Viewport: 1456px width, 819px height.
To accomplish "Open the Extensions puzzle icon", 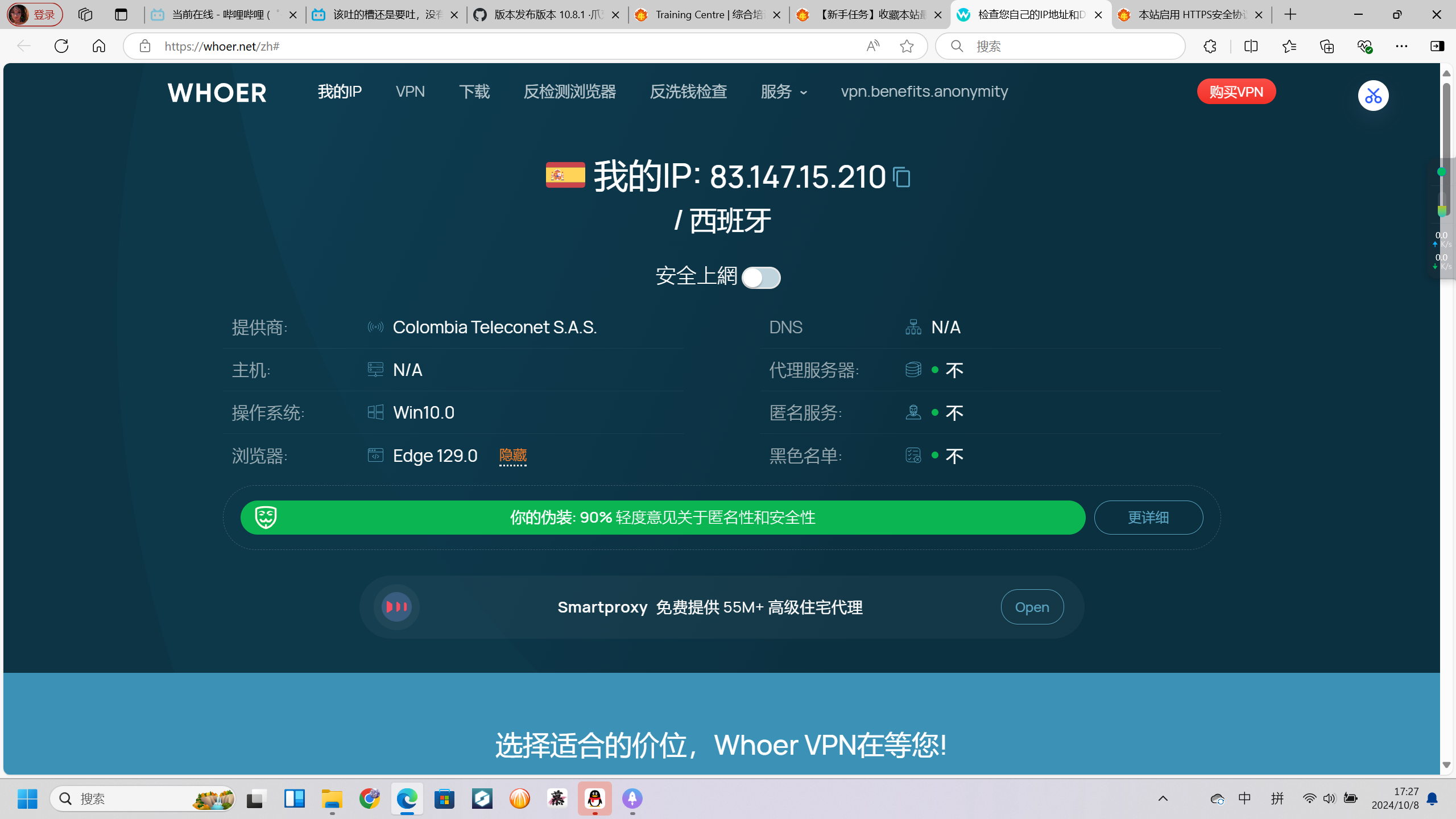I will (x=1210, y=46).
